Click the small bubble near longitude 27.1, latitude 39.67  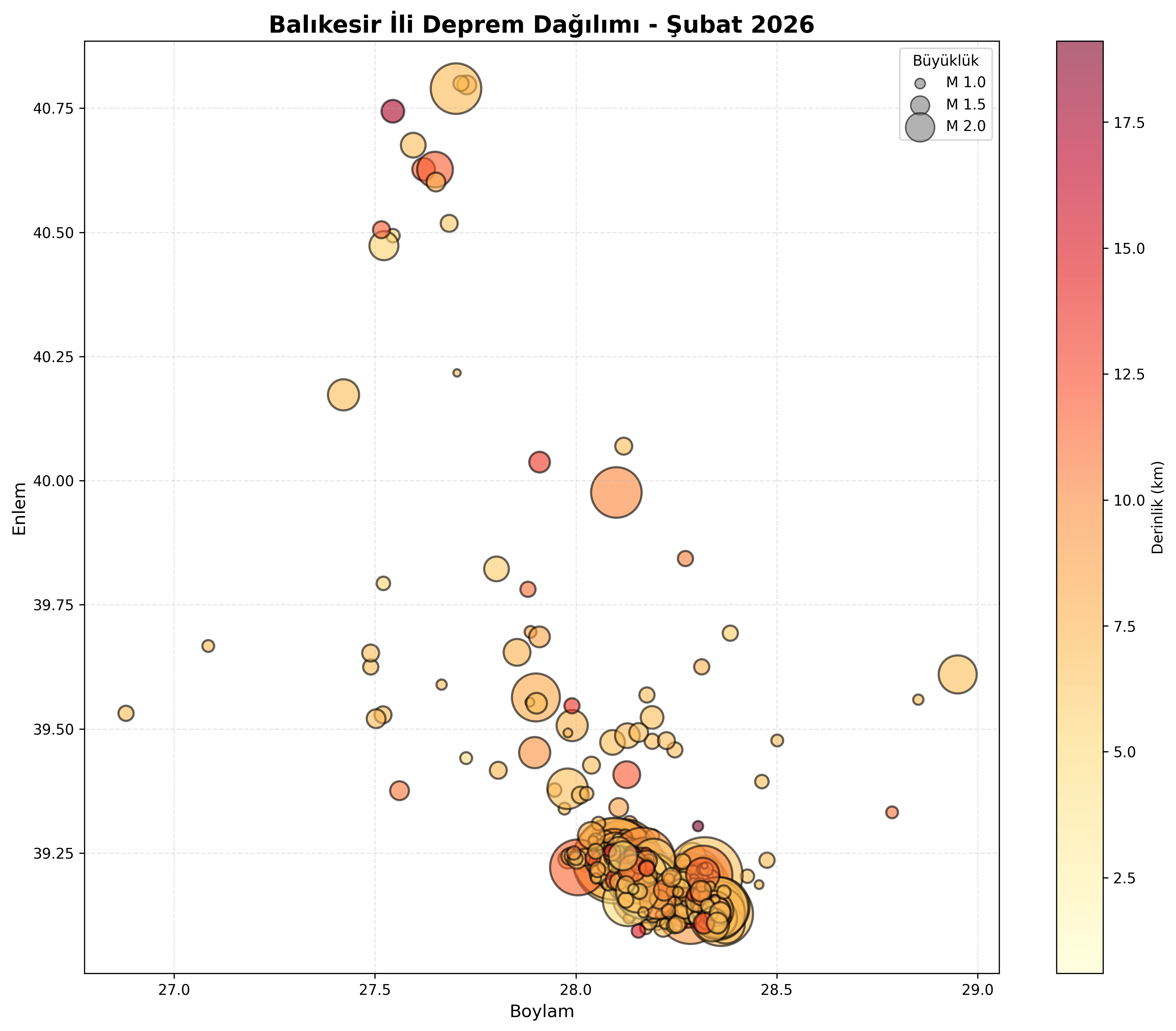tap(208, 646)
